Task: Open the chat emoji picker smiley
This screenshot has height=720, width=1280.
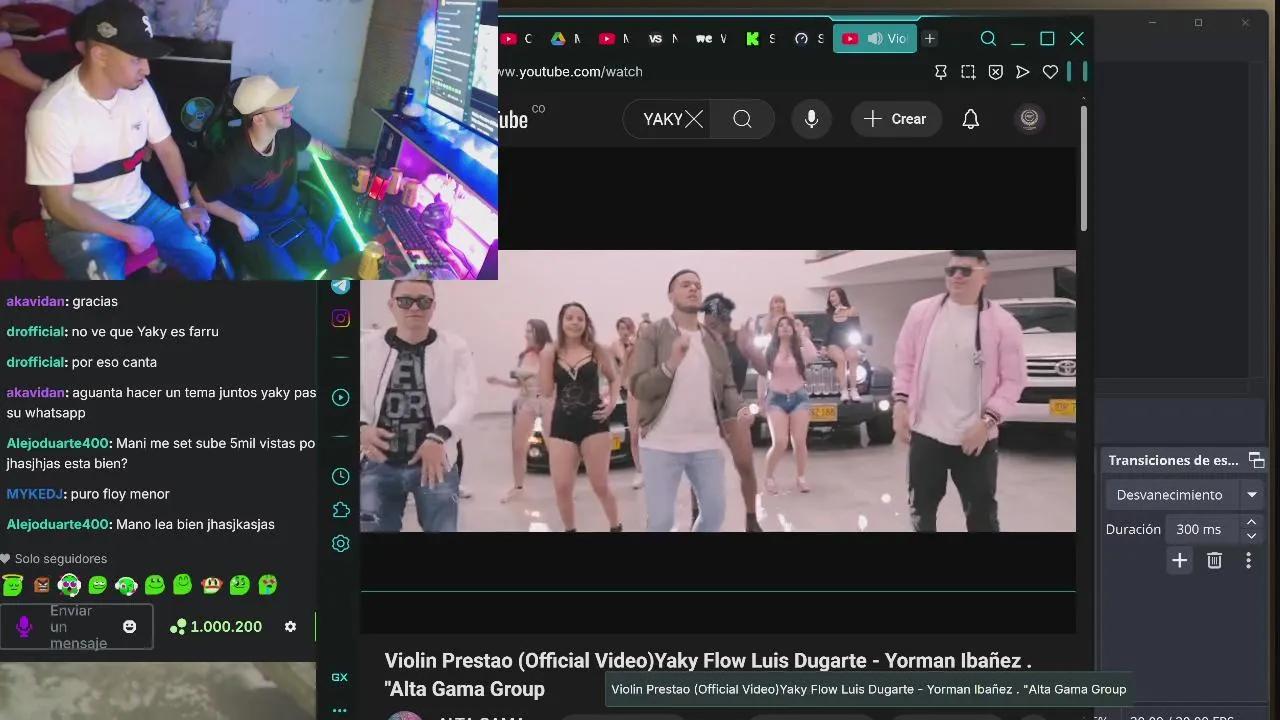Action: coord(129,626)
